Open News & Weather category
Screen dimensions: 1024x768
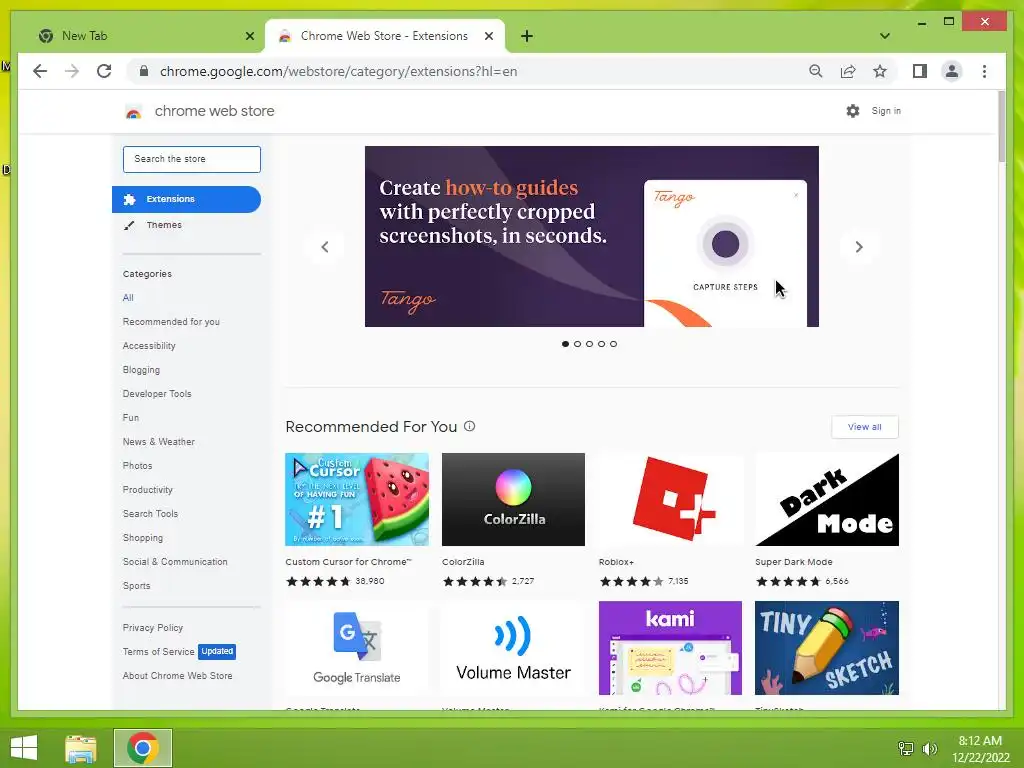point(159,442)
